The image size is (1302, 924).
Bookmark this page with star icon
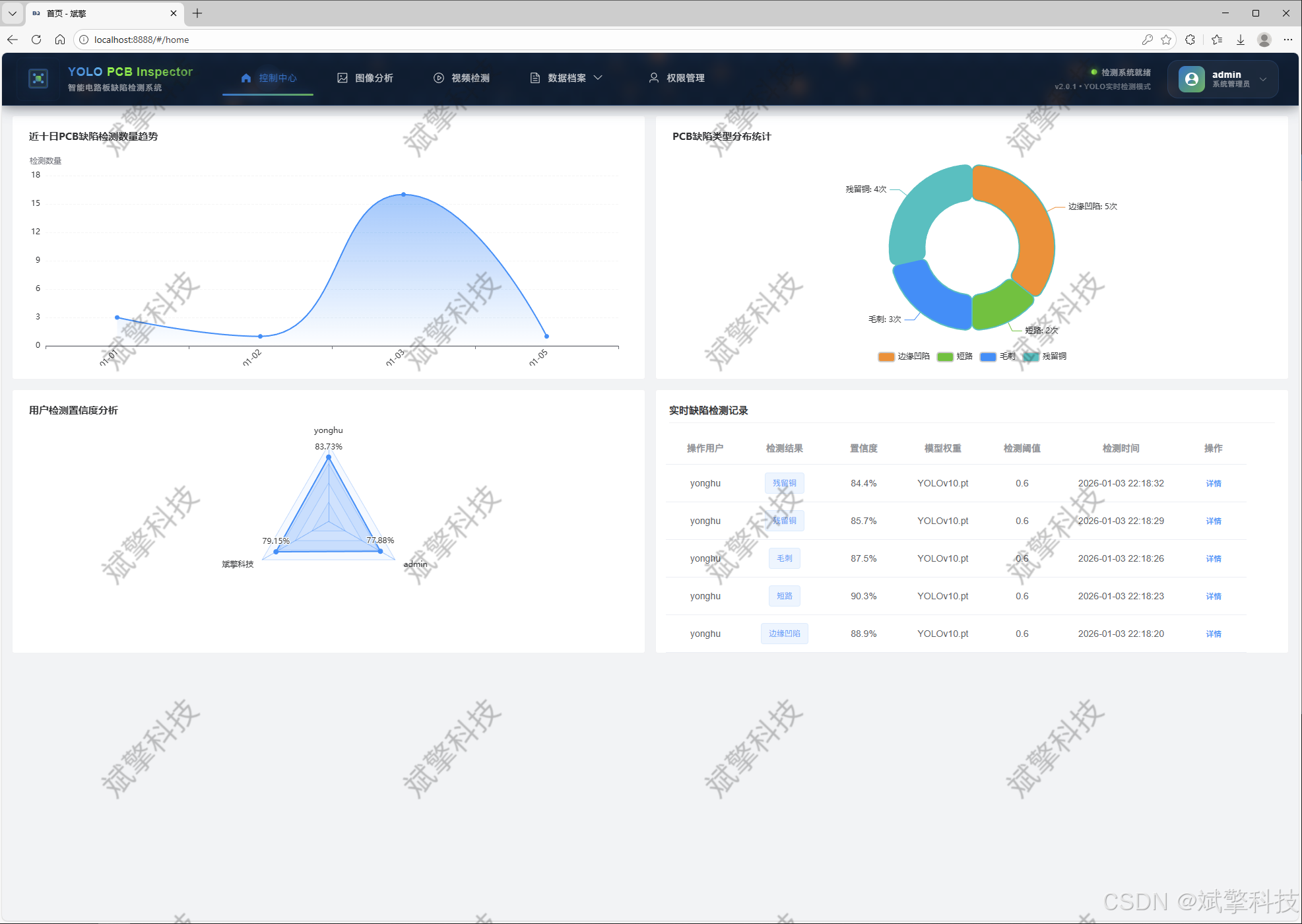(x=1166, y=40)
